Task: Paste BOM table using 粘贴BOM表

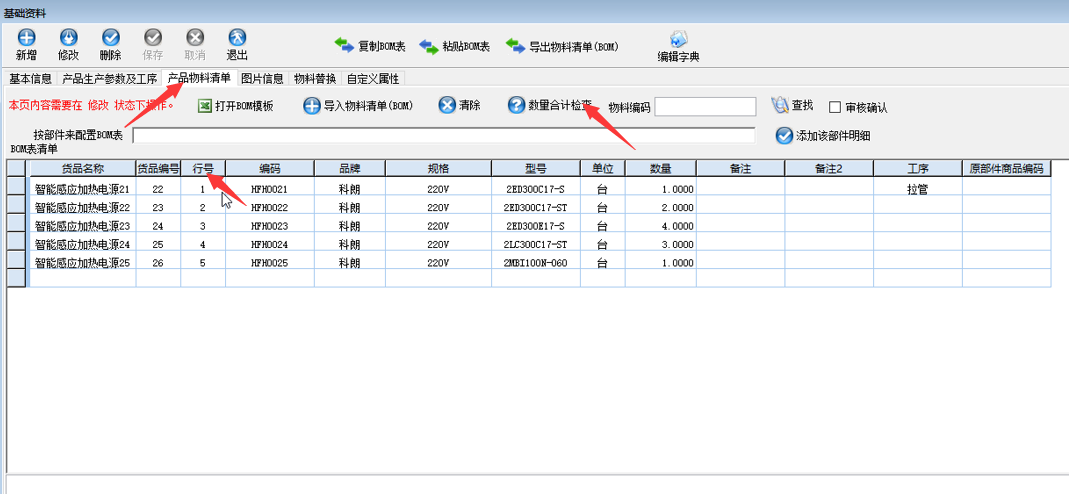Action: coord(455,46)
